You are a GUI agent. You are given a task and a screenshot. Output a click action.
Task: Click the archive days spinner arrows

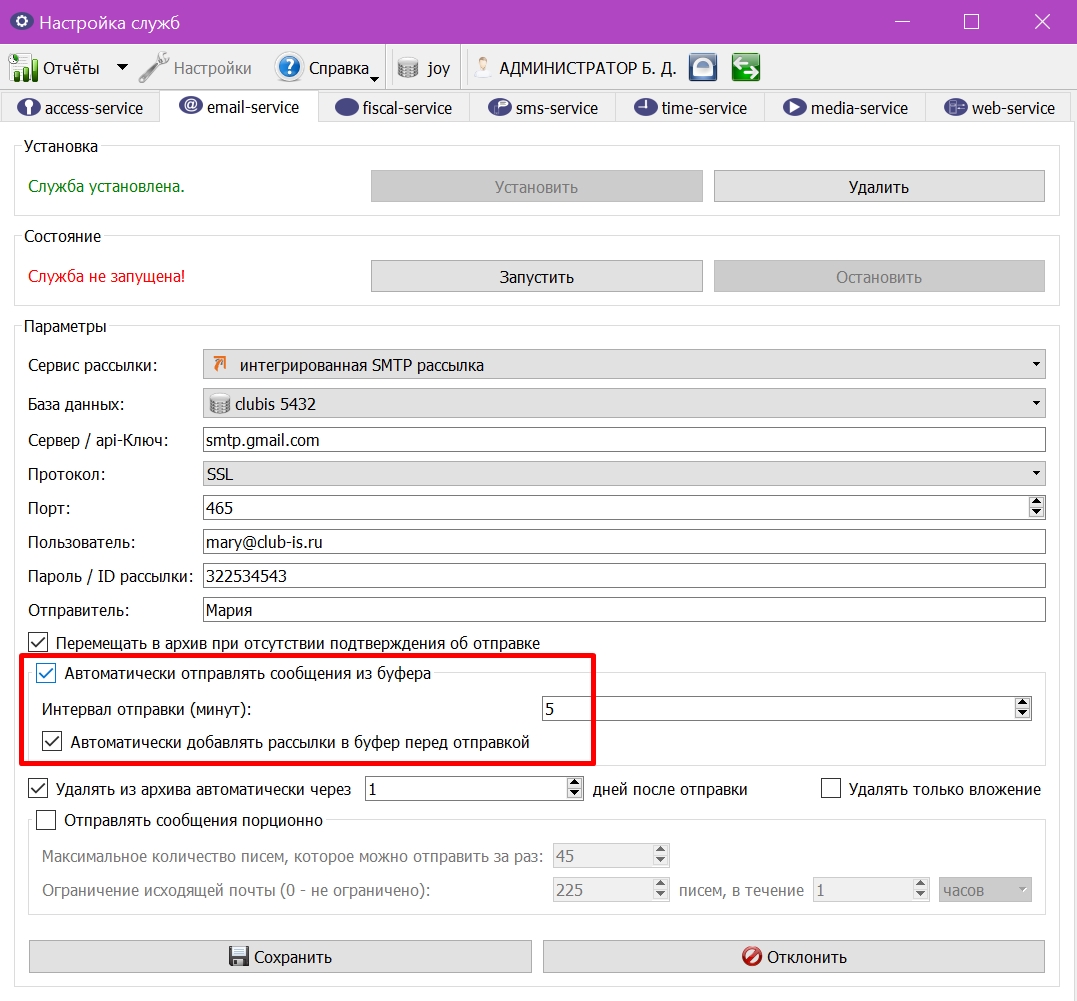575,788
